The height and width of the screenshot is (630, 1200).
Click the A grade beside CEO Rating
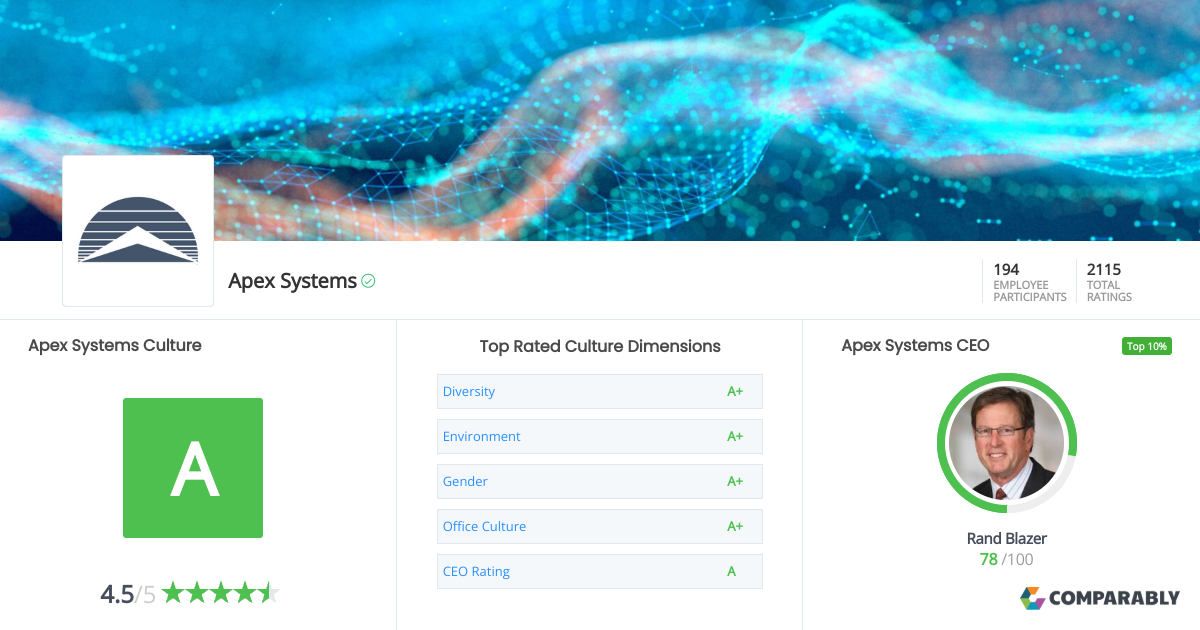tap(732, 571)
